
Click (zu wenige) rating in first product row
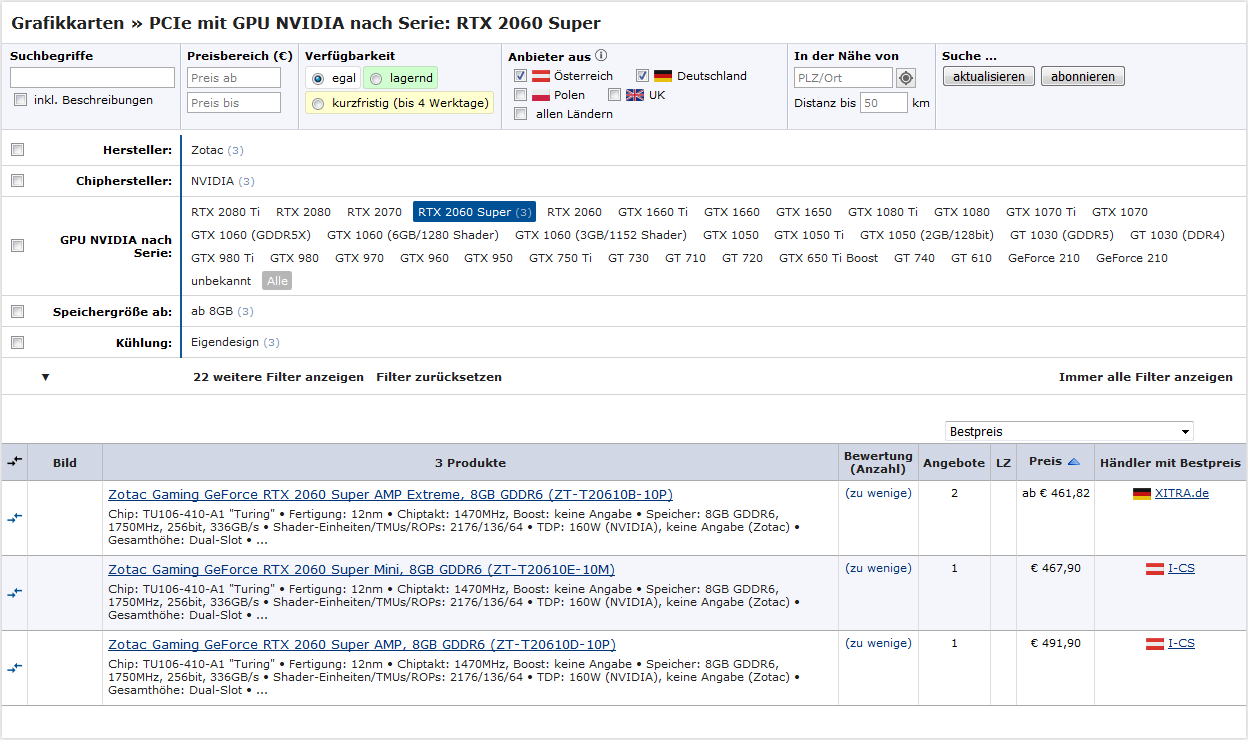coord(878,494)
